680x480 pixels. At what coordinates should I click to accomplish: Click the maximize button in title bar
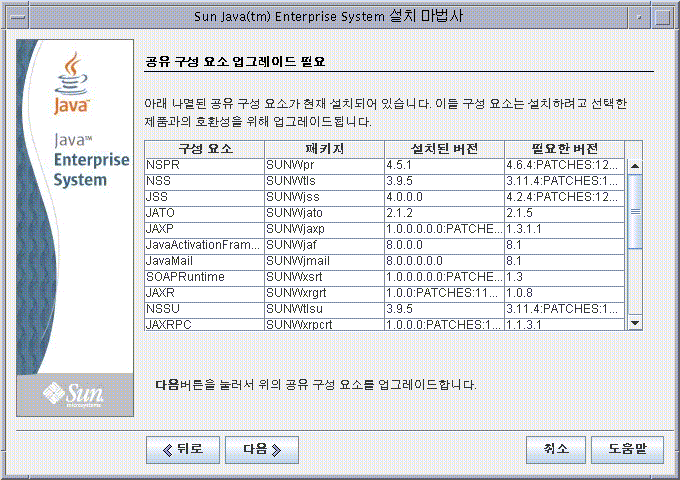tap(663, 17)
